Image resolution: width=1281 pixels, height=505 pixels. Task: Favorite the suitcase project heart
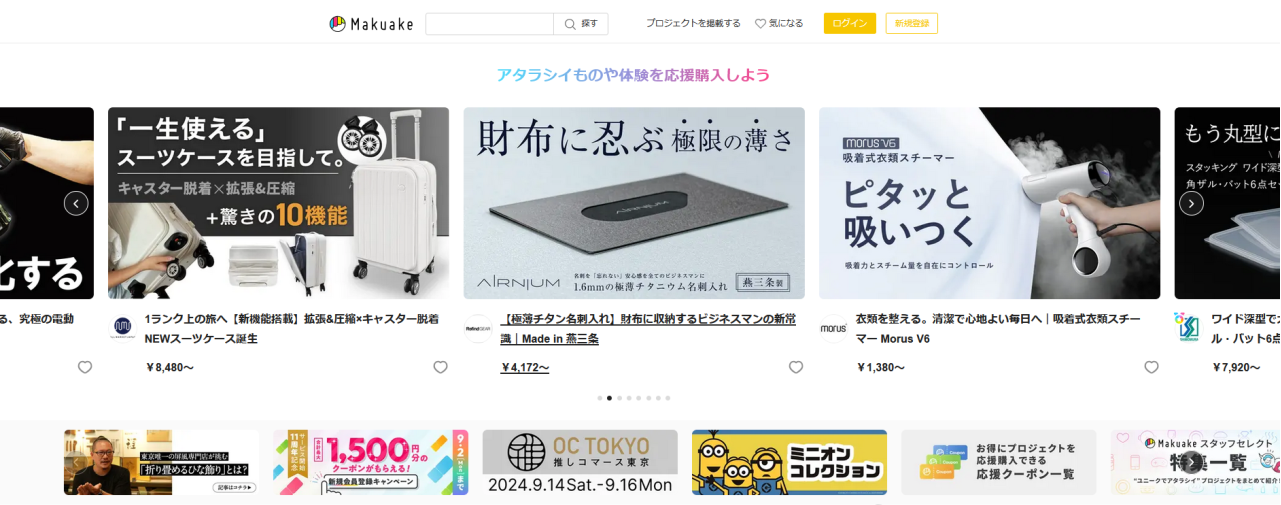440,367
